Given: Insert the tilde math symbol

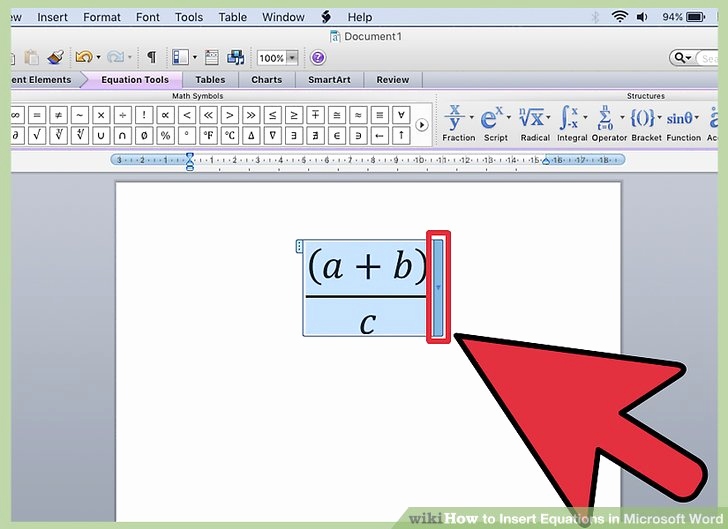Looking at the screenshot, I should pyautogui.click(x=79, y=115).
